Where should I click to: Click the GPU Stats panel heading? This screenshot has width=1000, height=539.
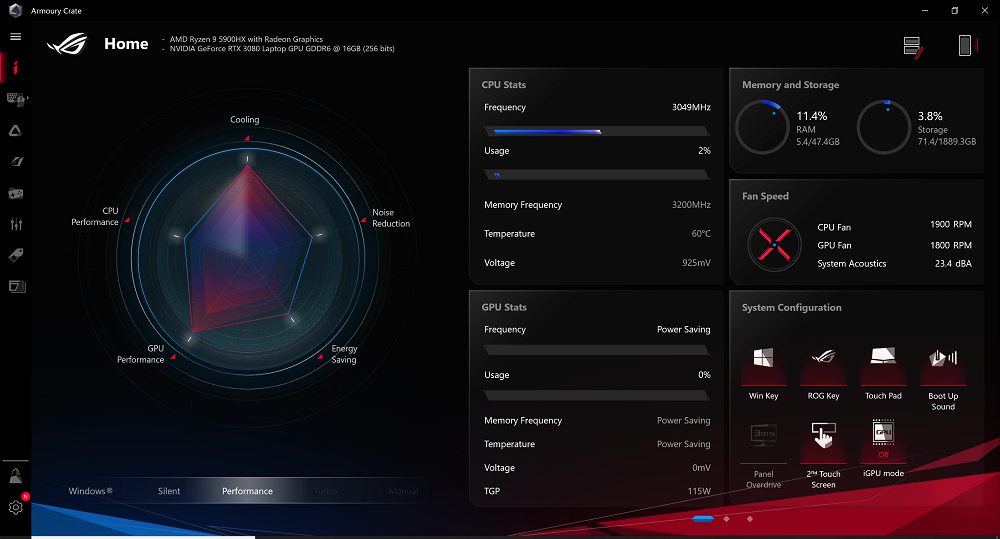504,307
